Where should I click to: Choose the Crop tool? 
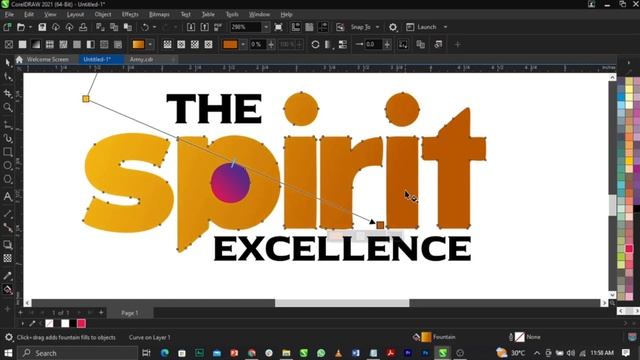7,93
